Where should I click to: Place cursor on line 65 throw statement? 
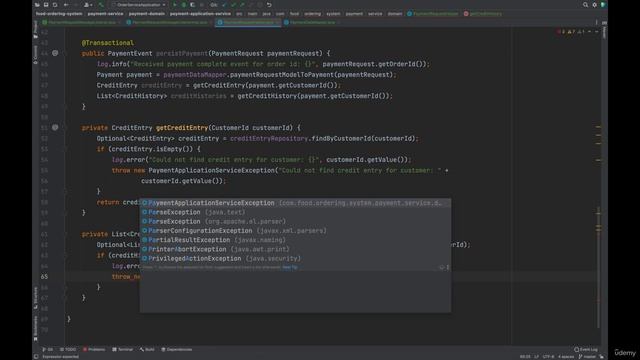click(126, 277)
